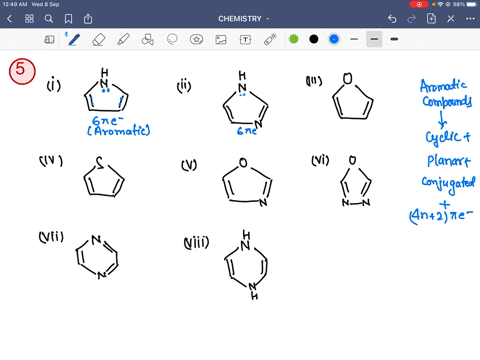
Task: Open the three-dot more options menu
Action: coord(470,19)
